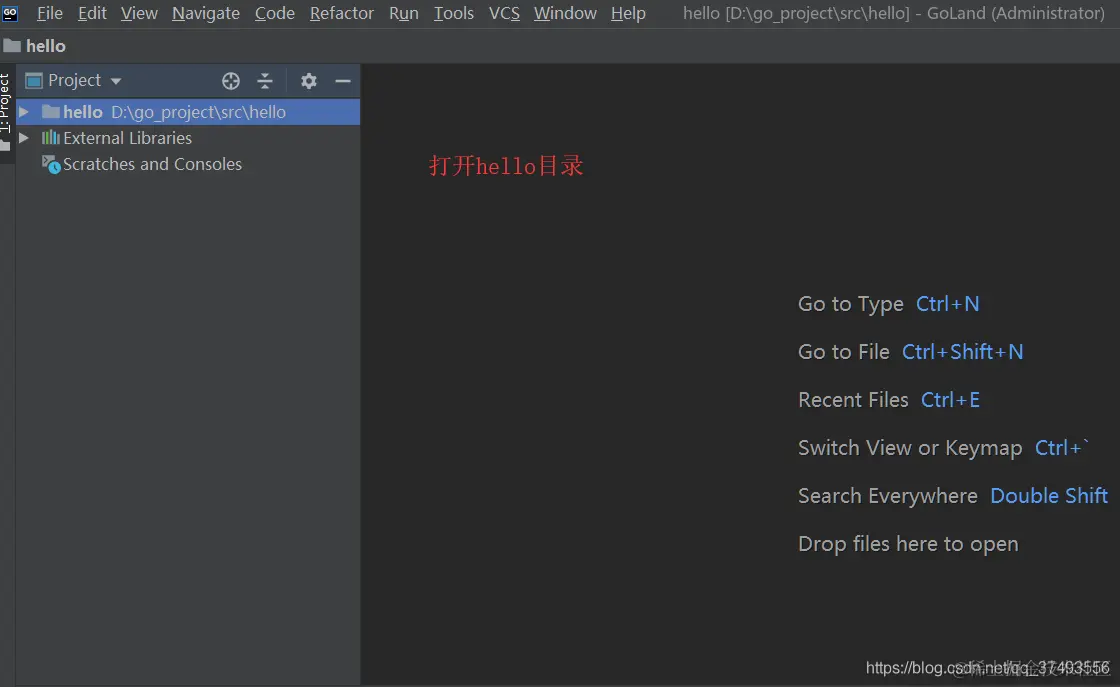Click the Project view icon beside its label

pos(33,80)
